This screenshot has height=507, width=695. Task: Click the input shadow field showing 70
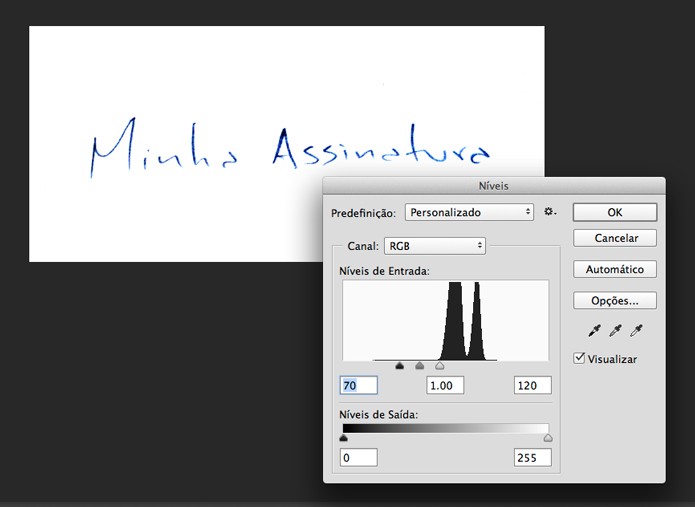(x=359, y=385)
